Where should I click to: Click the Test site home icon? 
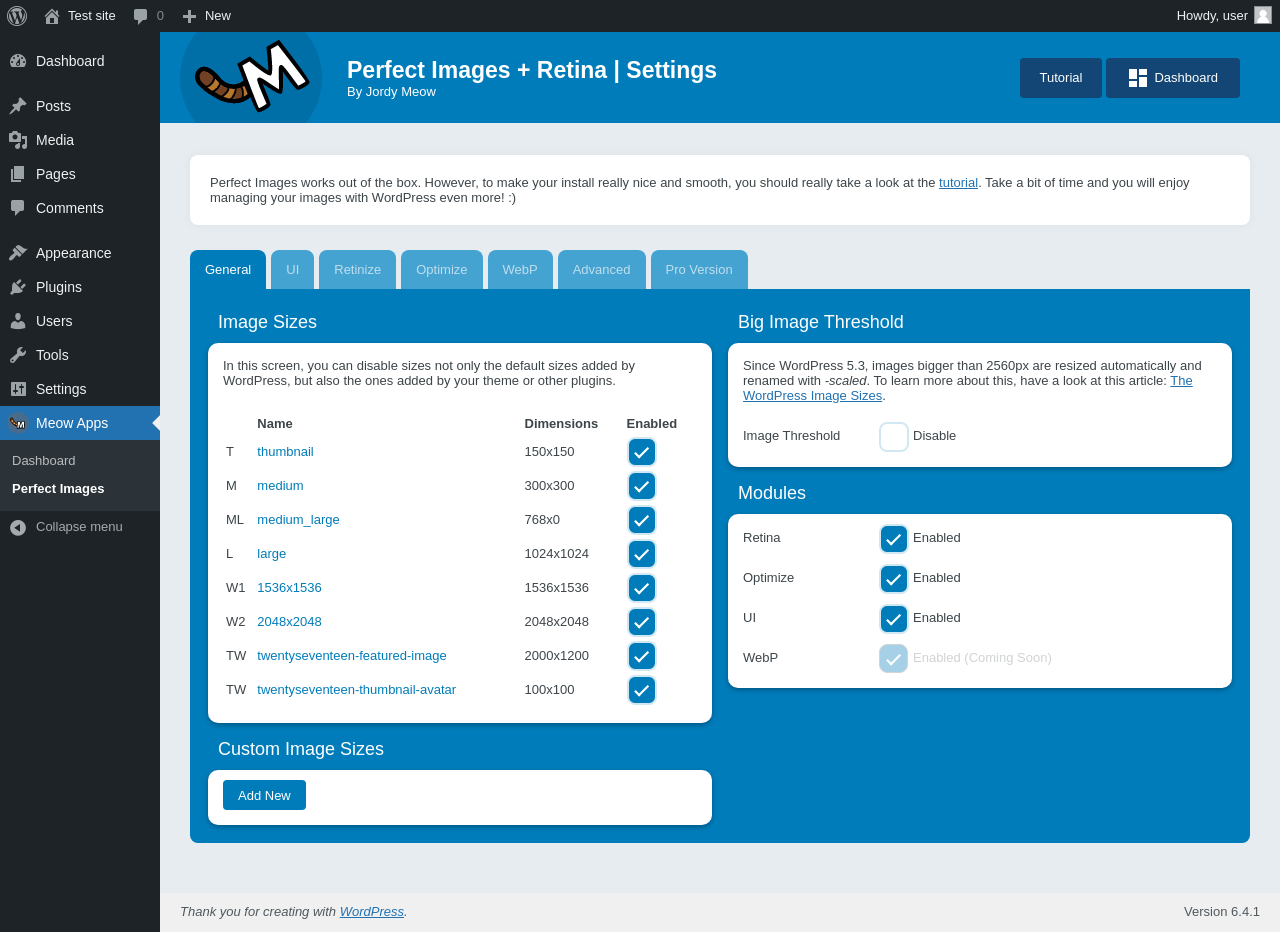click(x=52, y=16)
